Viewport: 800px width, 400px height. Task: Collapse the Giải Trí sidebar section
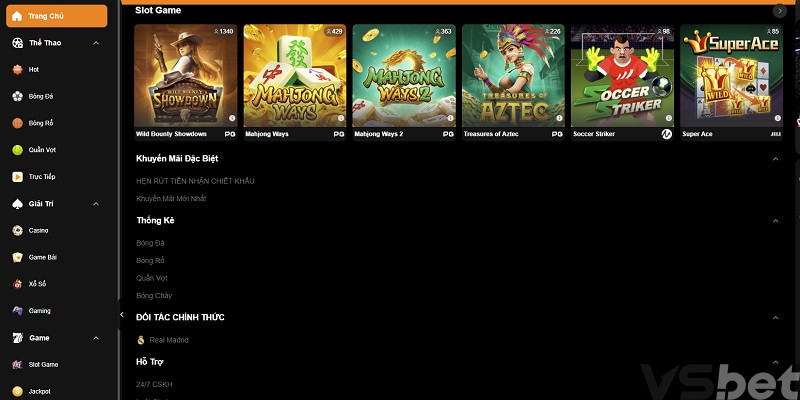96,204
